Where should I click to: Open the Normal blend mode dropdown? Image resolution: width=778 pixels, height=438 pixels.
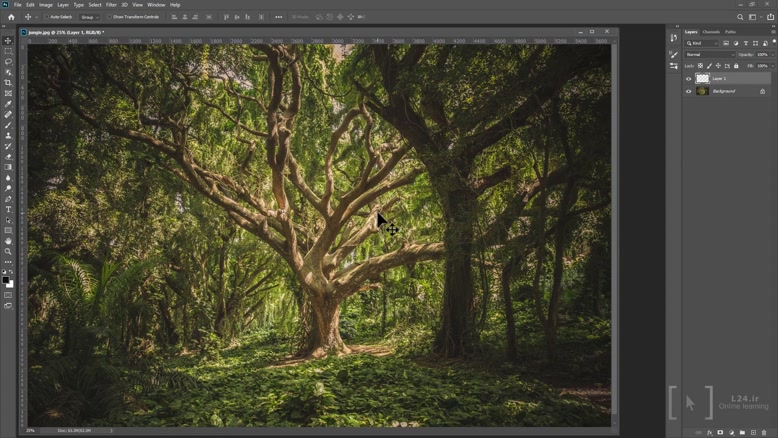coord(709,54)
